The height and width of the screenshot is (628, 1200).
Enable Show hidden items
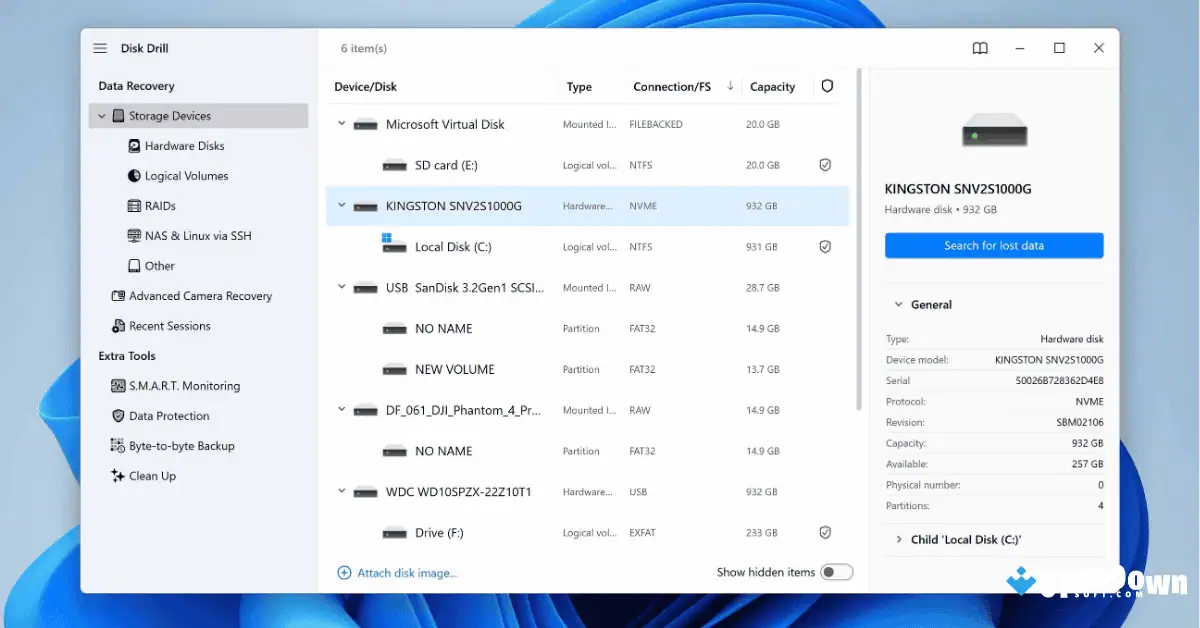(837, 571)
